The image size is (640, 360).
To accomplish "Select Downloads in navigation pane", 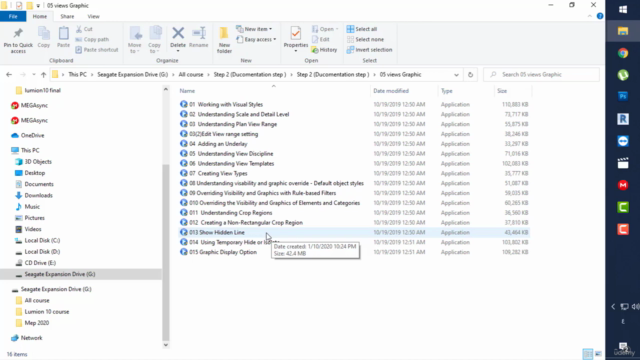I will (38, 196).
